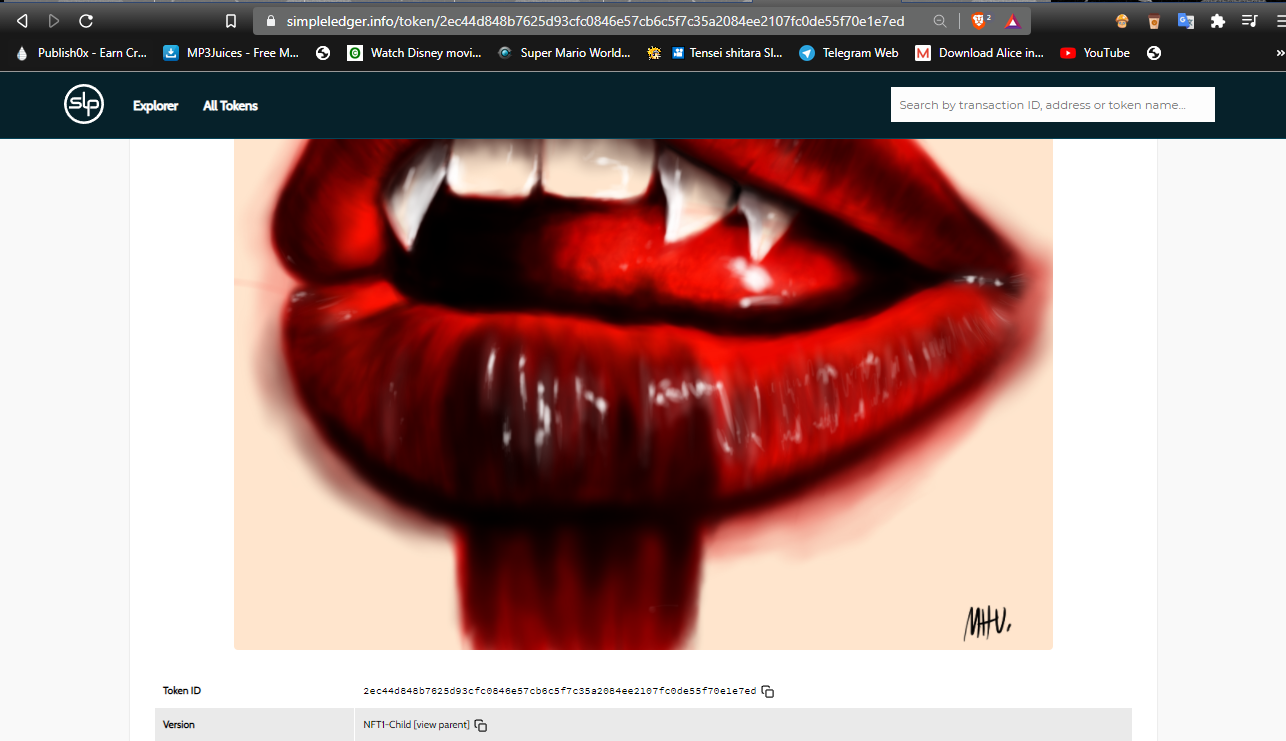Open the All Tokens page
The image size is (1286, 741).
click(230, 105)
